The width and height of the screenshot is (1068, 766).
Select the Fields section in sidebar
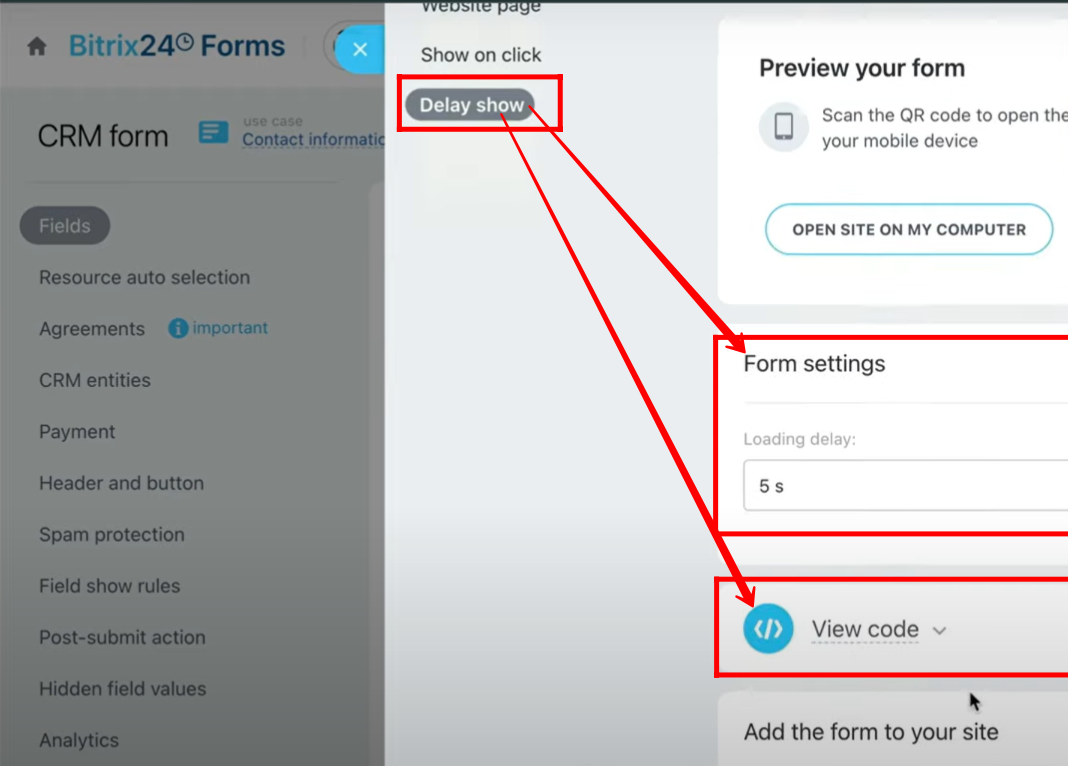coord(65,225)
